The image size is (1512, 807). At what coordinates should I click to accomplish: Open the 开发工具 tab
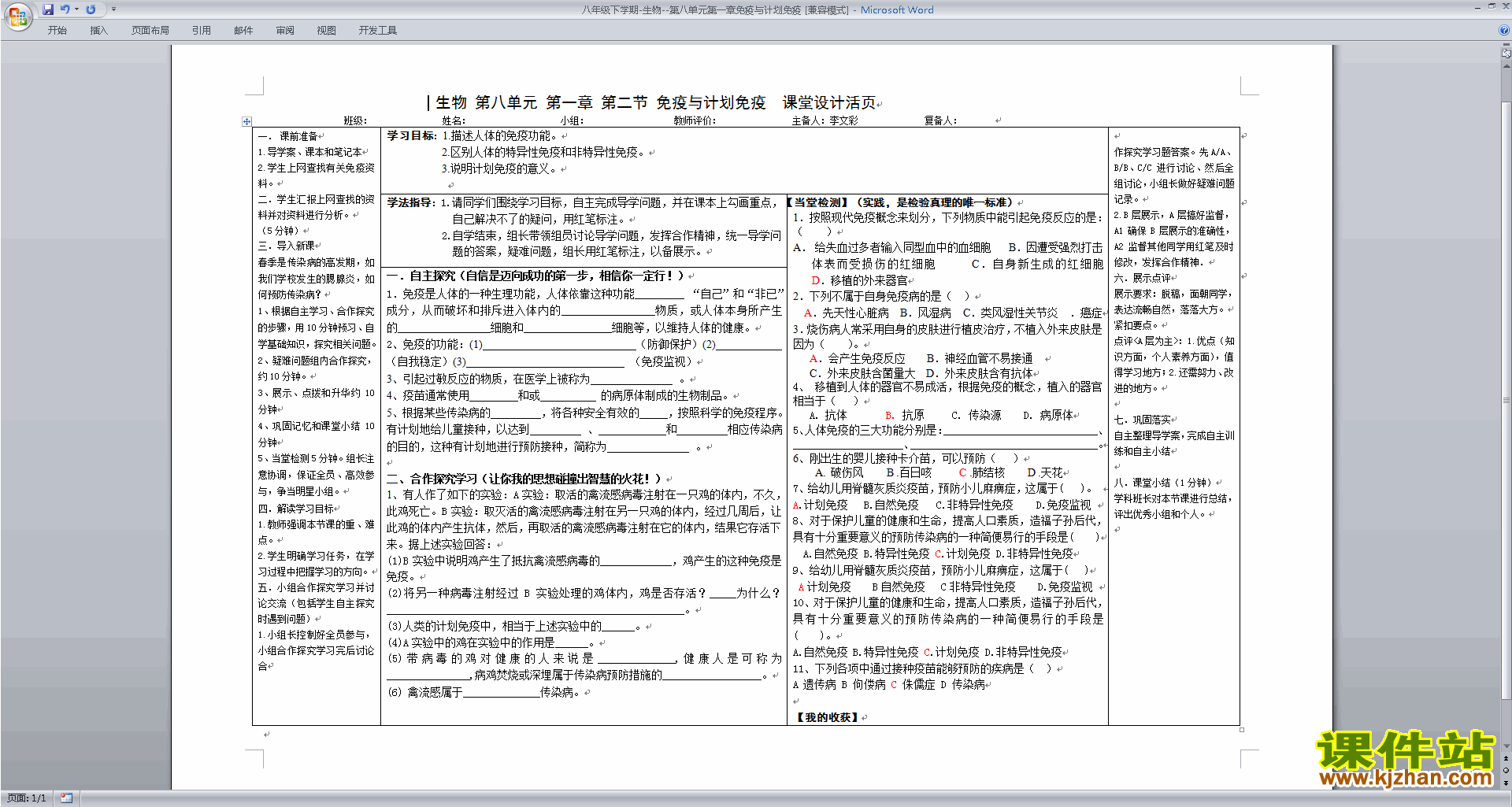point(378,31)
